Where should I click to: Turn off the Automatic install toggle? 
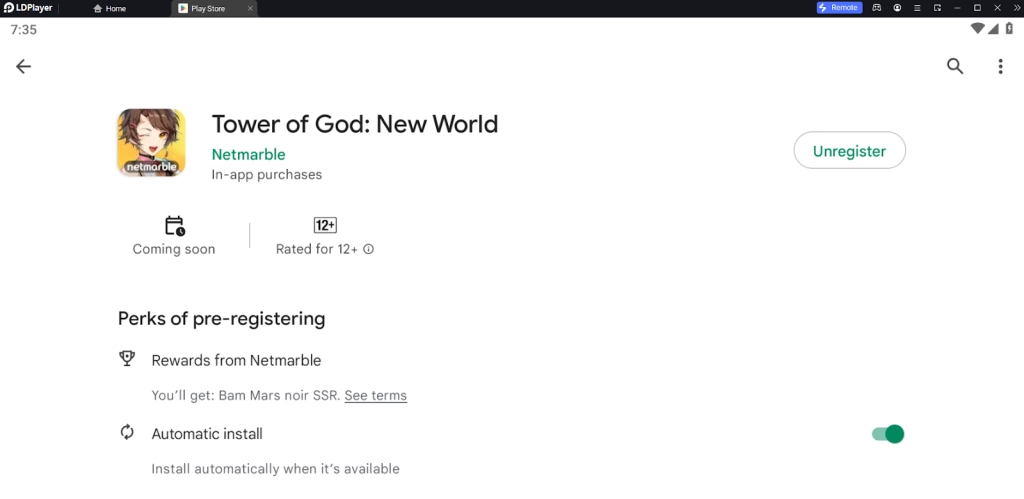coord(888,434)
